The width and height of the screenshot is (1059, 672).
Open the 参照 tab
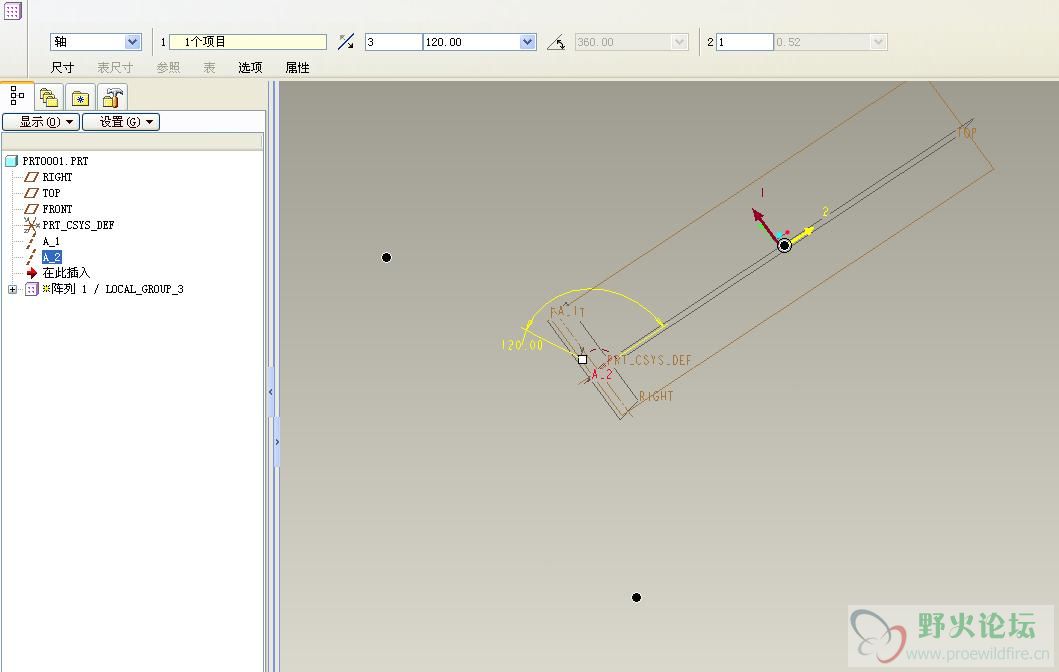168,68
